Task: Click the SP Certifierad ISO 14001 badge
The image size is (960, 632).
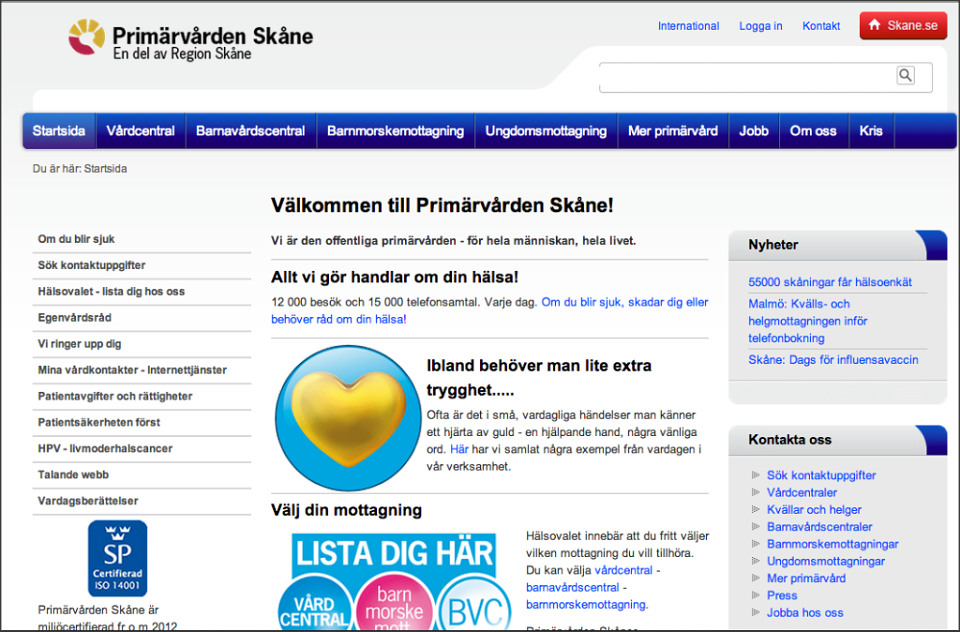Action: pyautogui.click(x=118, y=558)
